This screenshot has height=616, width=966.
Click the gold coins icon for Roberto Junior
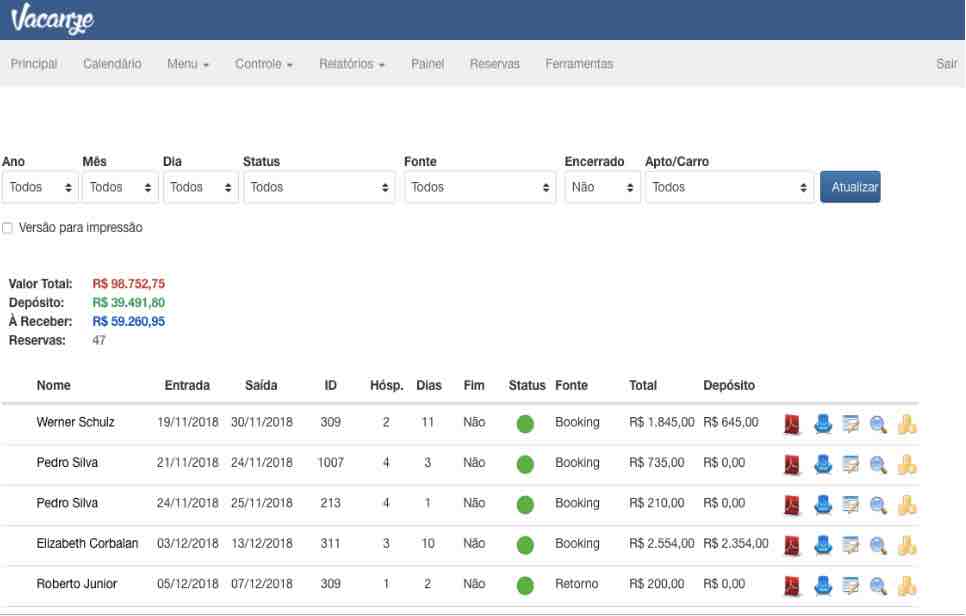click(907, 586)
